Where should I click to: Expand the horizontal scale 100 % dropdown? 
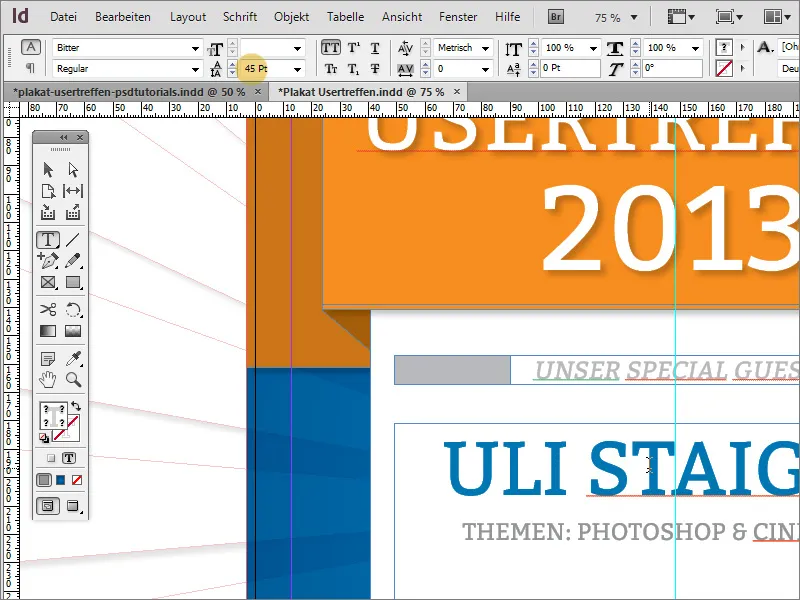tap(695, 48)
